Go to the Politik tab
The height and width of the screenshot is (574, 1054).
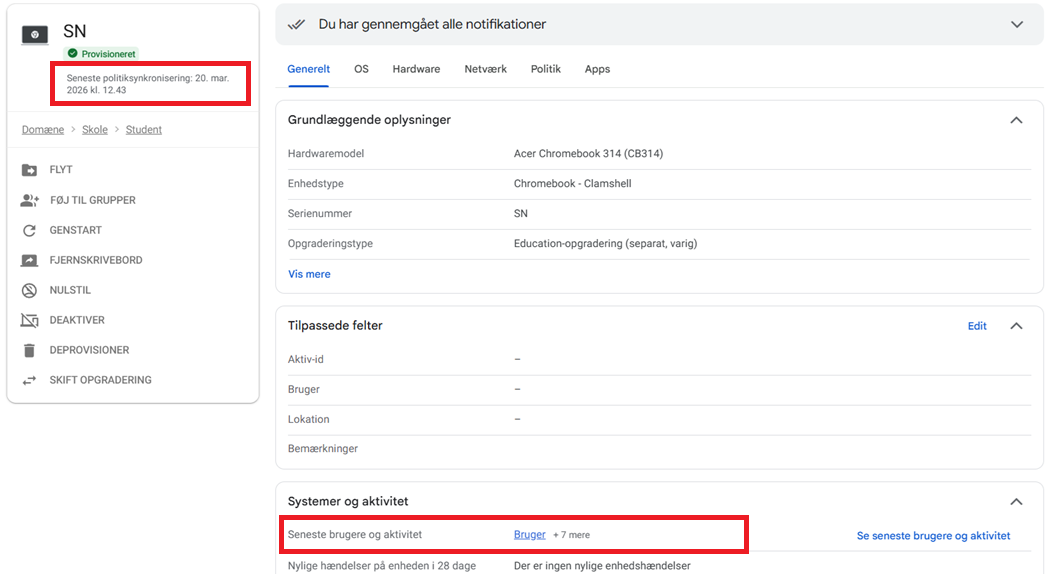pos(545,69)
